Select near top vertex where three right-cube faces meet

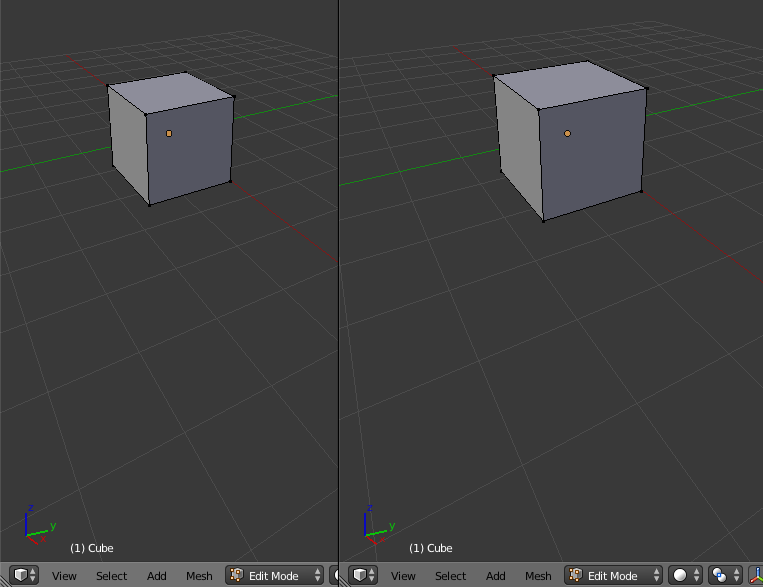point(538,110)
